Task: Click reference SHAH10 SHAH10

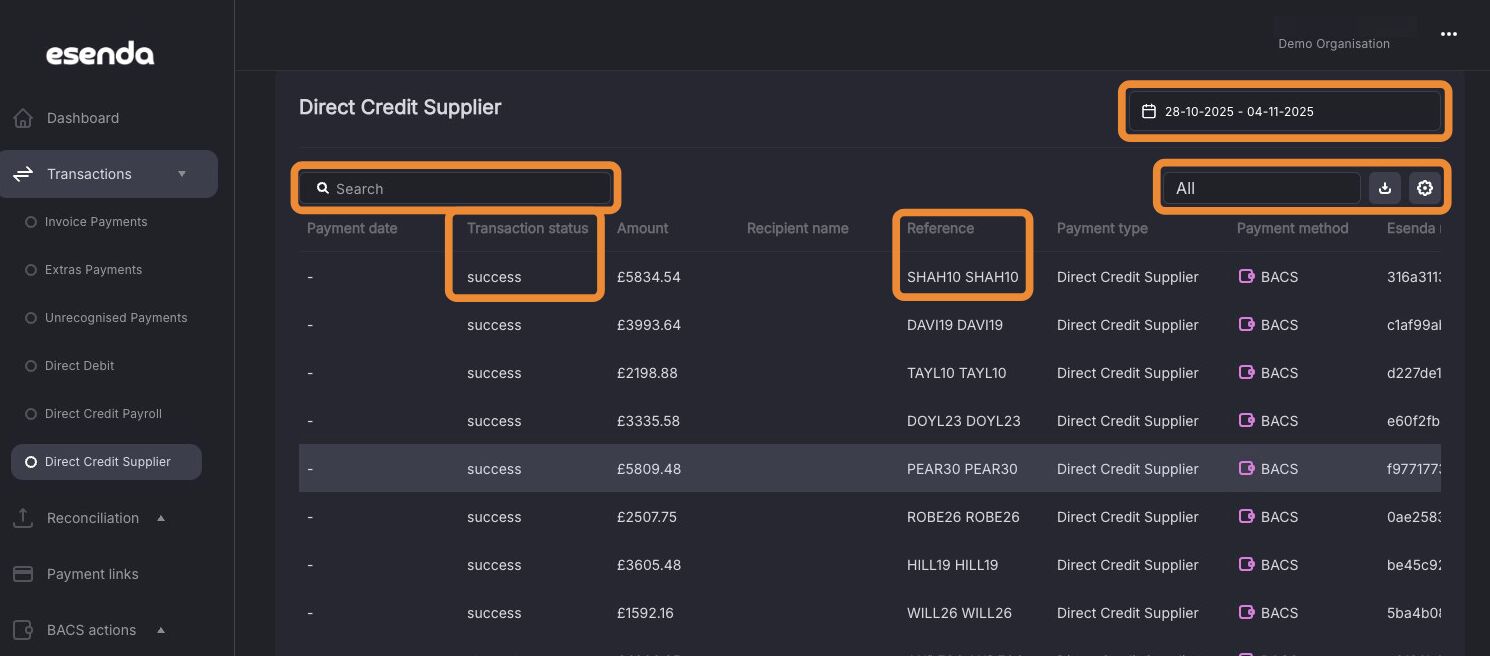Action: 963,277
